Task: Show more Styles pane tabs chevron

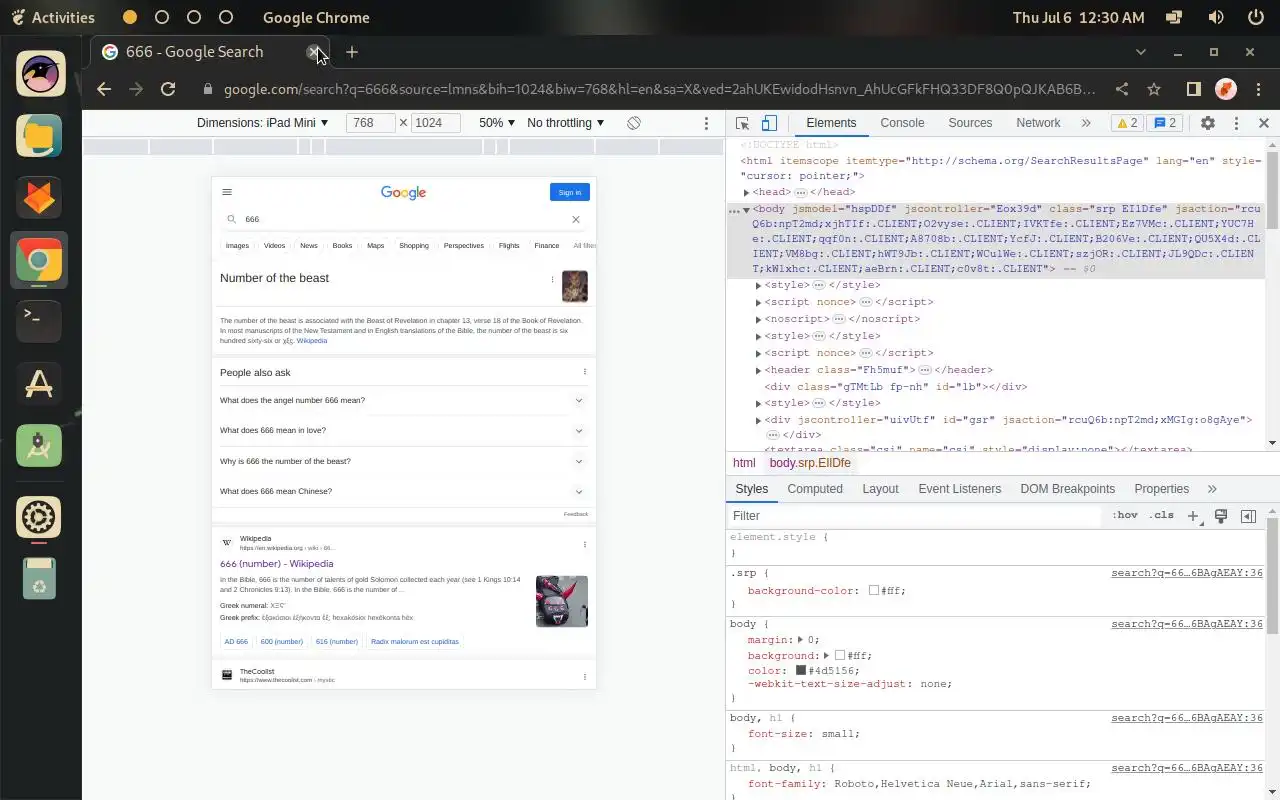Action: pyautogui.click(x=1212, y=489)
